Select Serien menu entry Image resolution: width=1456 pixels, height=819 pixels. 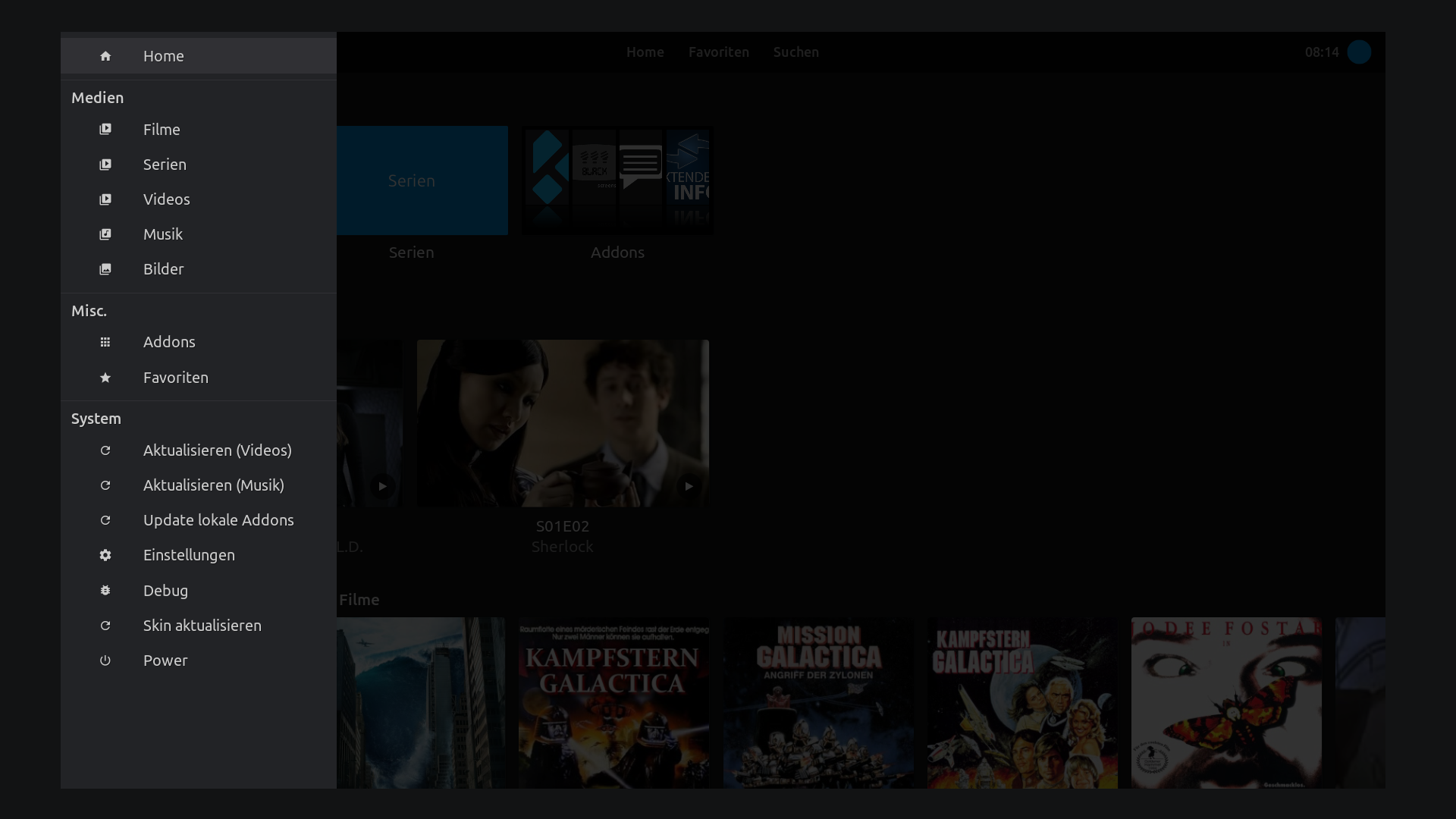coord(199,165)
